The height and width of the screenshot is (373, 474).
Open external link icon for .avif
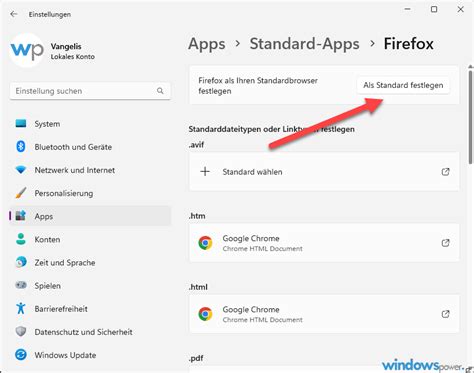pyautogui.click(x=445, y=172)
